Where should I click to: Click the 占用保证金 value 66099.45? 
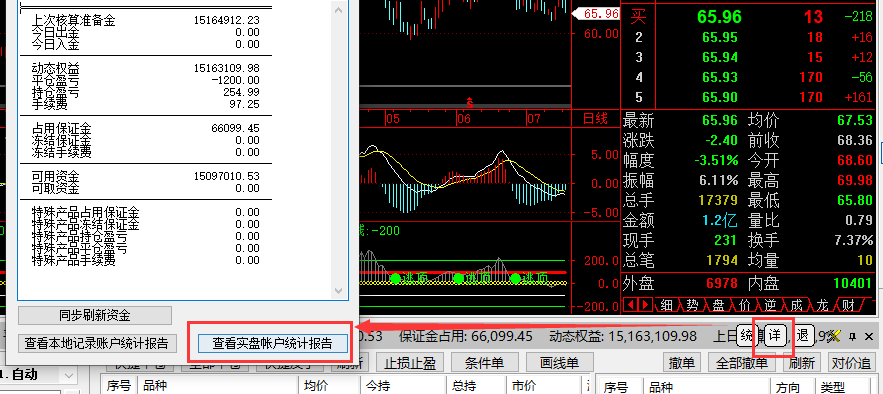235,128
